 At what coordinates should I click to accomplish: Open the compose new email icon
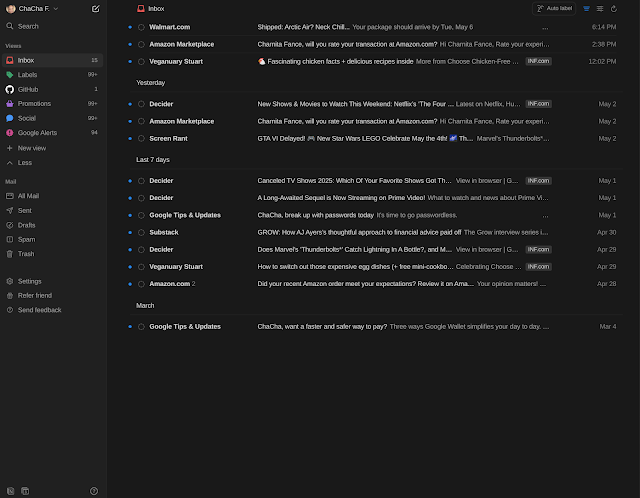tap(96, 9)
